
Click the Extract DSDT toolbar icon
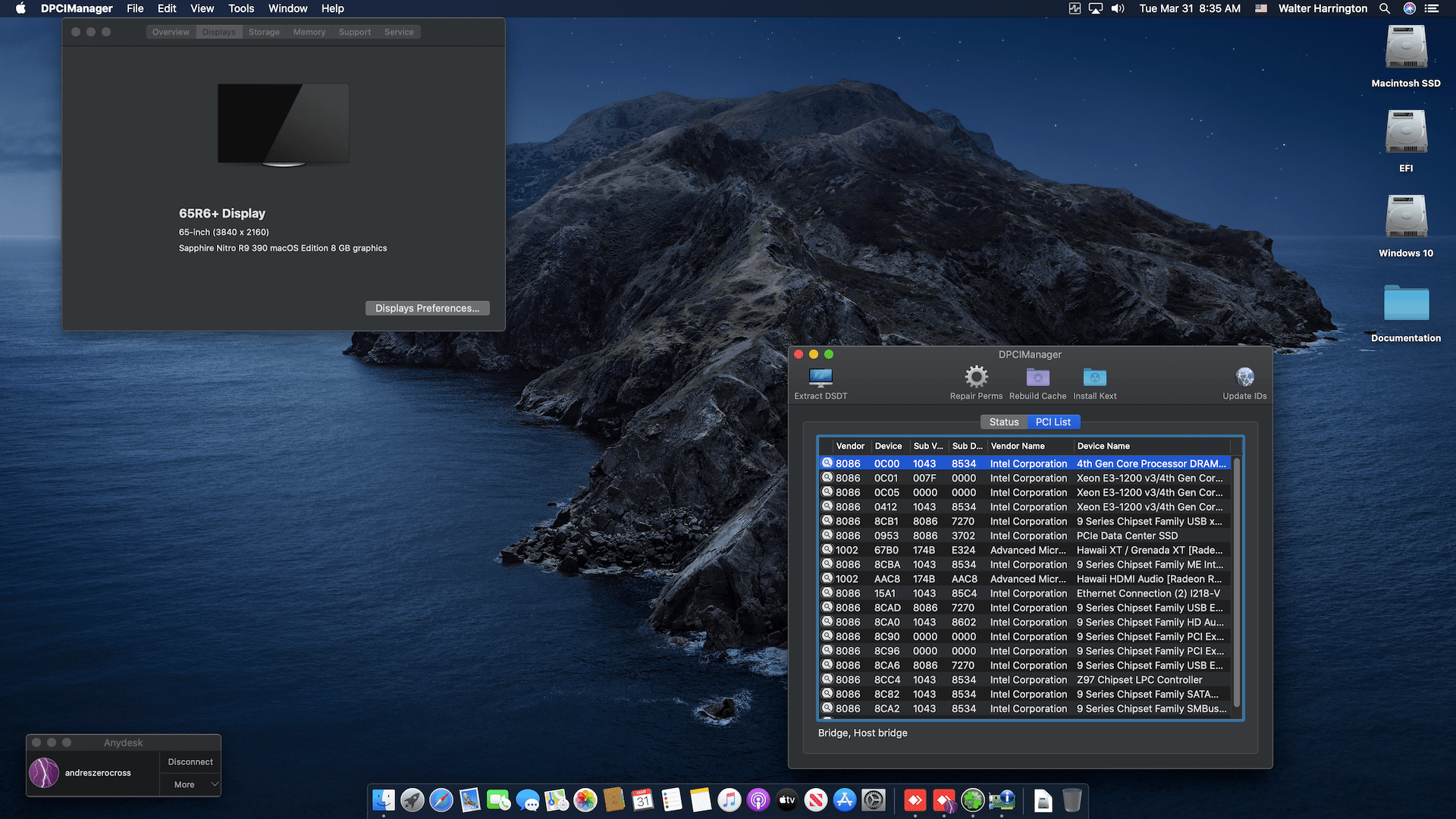(821, 378)
